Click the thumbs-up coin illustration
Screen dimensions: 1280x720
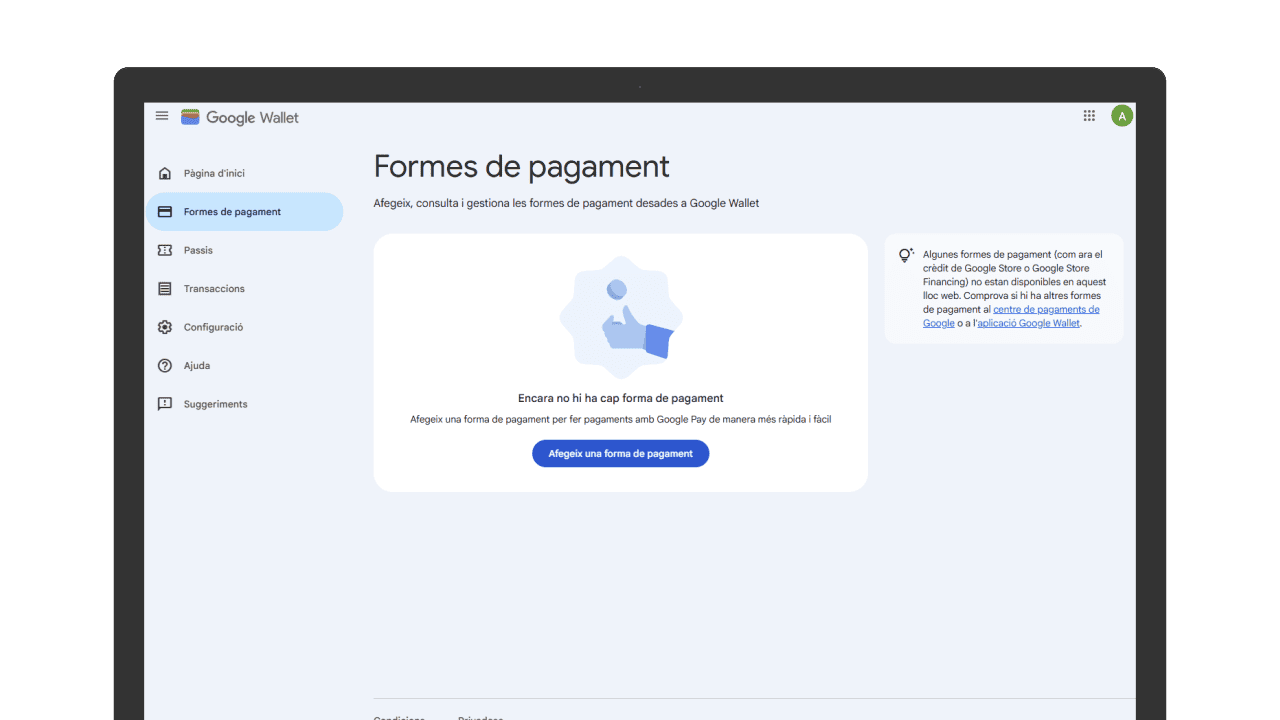tap(621, 318)
